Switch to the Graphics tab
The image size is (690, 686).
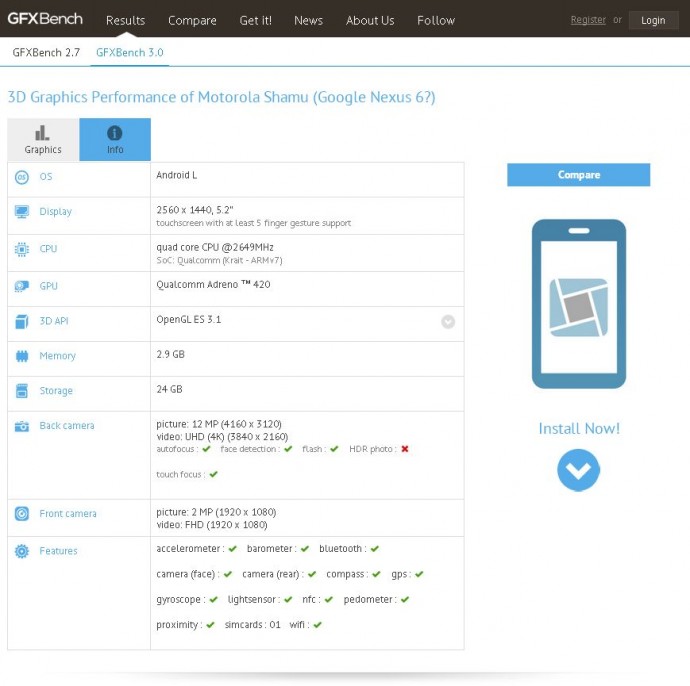click(43, 140)
